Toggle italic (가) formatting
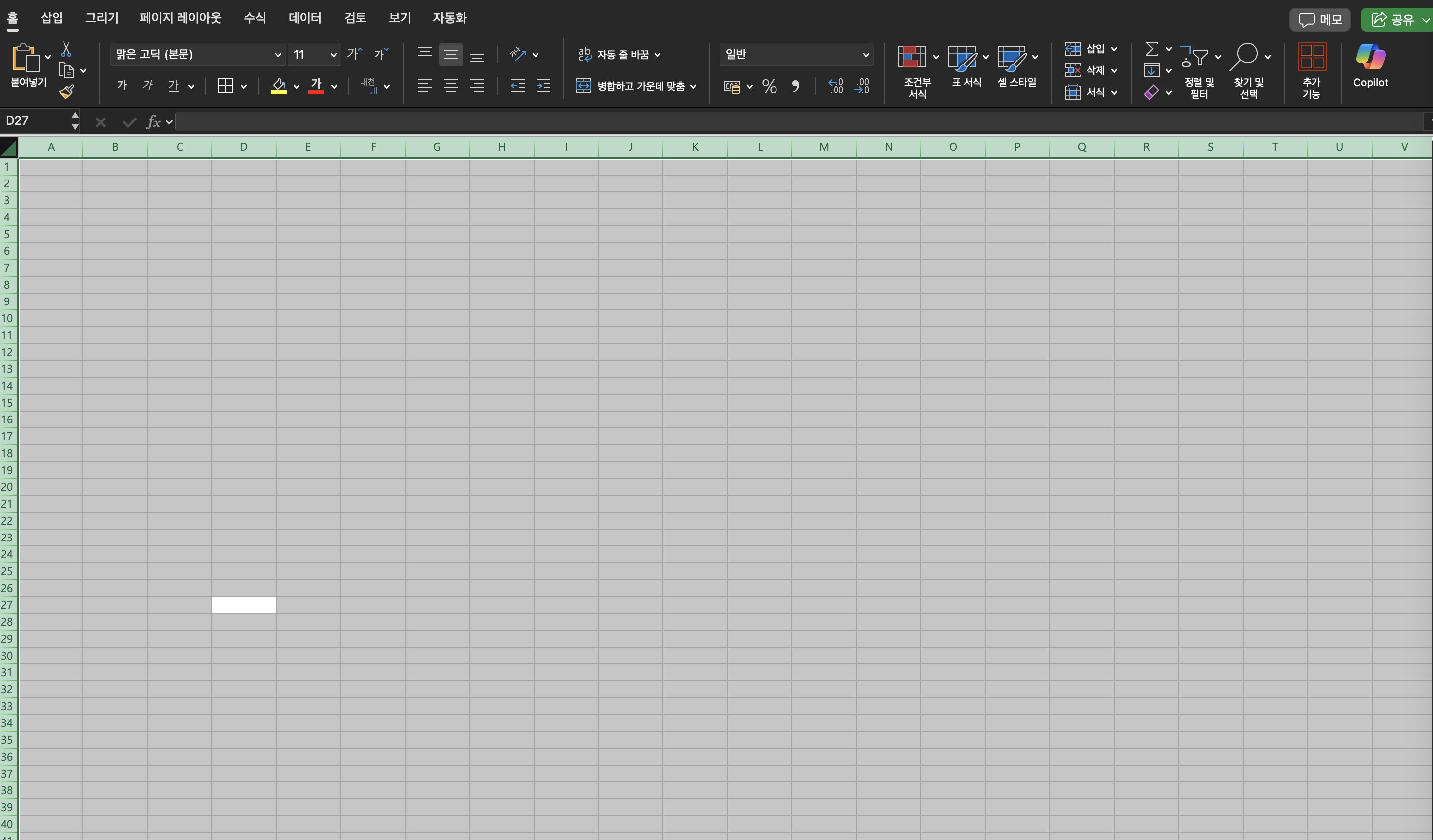Viewport: 1433px width, 840px height. tap(147, 86)
